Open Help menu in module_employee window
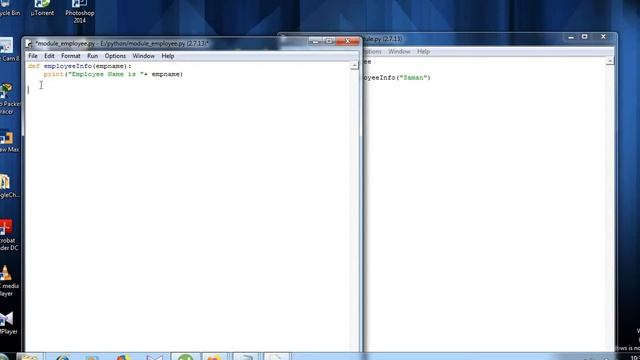 pos(168,56)
